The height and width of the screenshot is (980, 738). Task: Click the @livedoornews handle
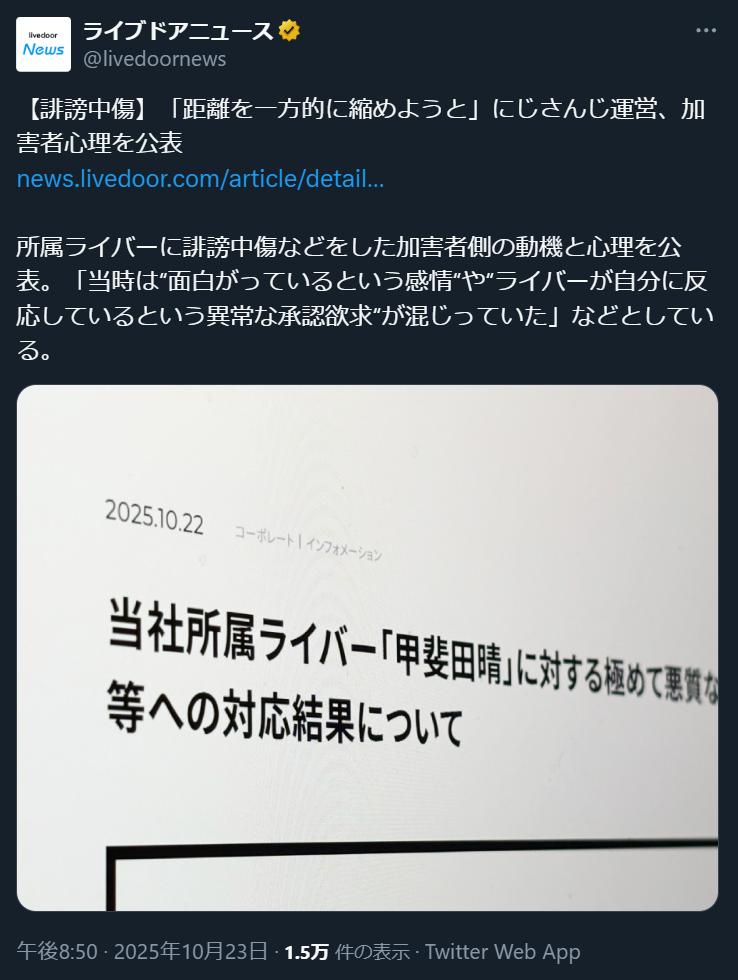pyautogui.click(x=154, y=59)
